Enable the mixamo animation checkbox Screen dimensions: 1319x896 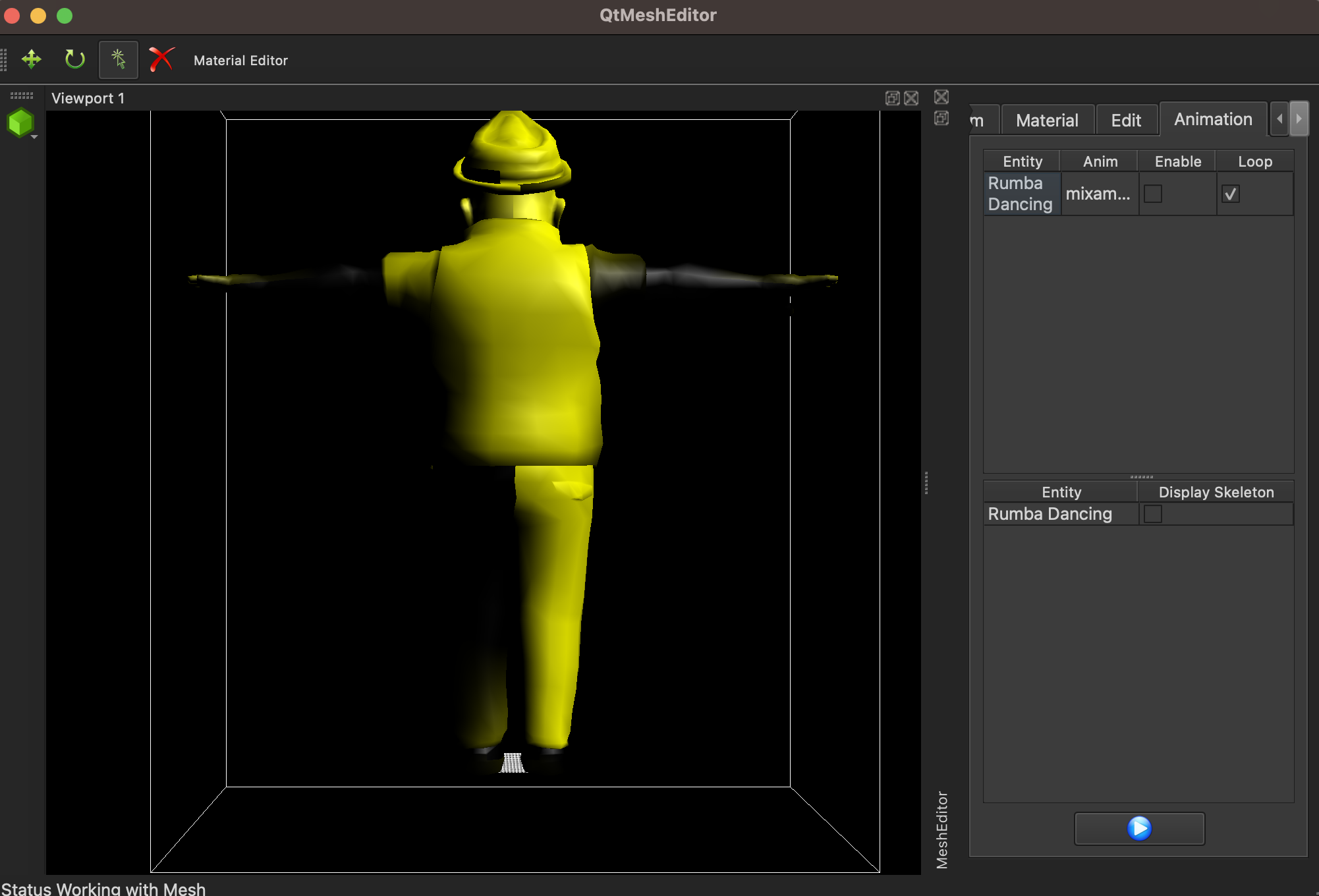(x=1152, y=194)
